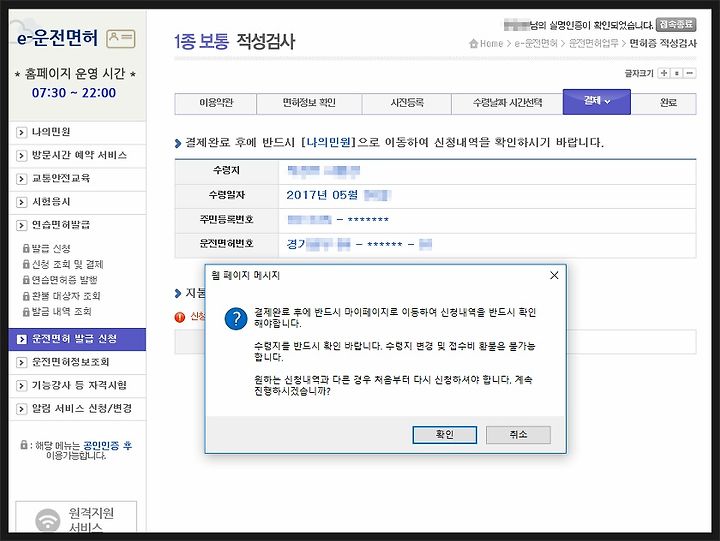
Task: Click the 주민등록번호 row label
Action: tap(226, 220)
